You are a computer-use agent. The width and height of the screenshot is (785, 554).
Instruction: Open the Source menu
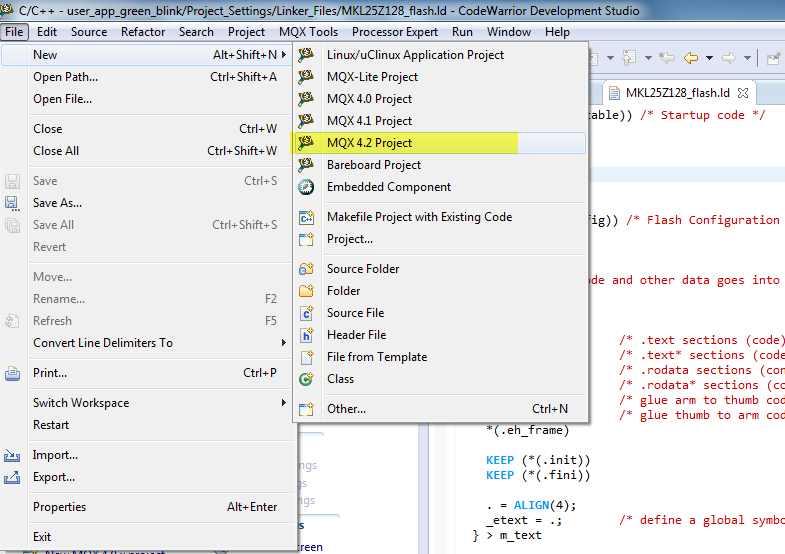tap(89, 32)
